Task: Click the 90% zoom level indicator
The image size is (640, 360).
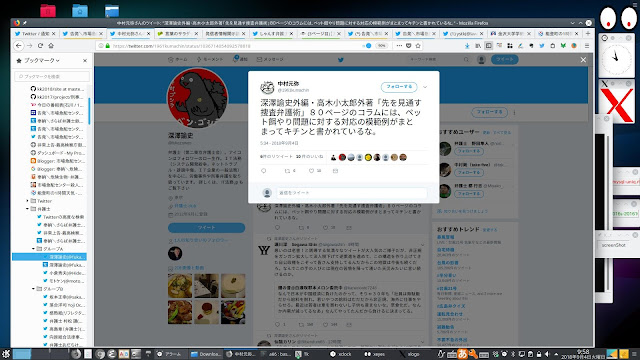Action: pos(382,46)
